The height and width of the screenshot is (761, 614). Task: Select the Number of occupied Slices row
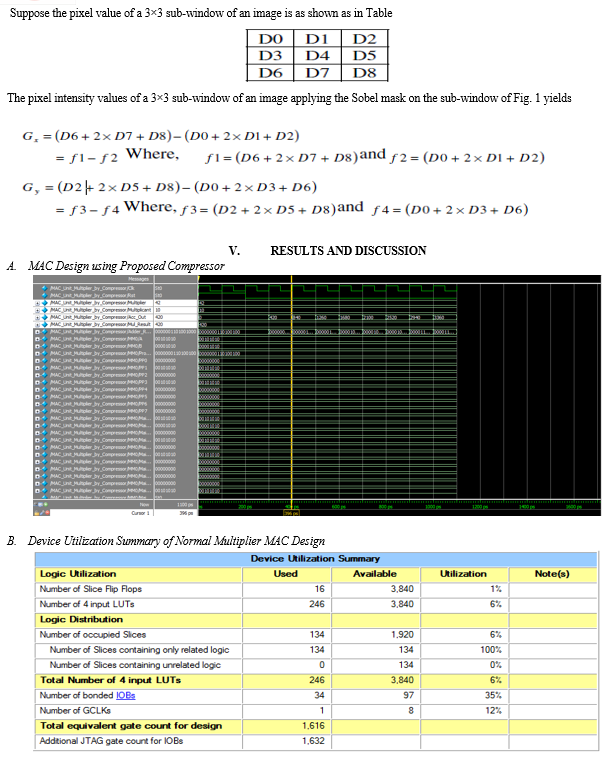[315, 635]
